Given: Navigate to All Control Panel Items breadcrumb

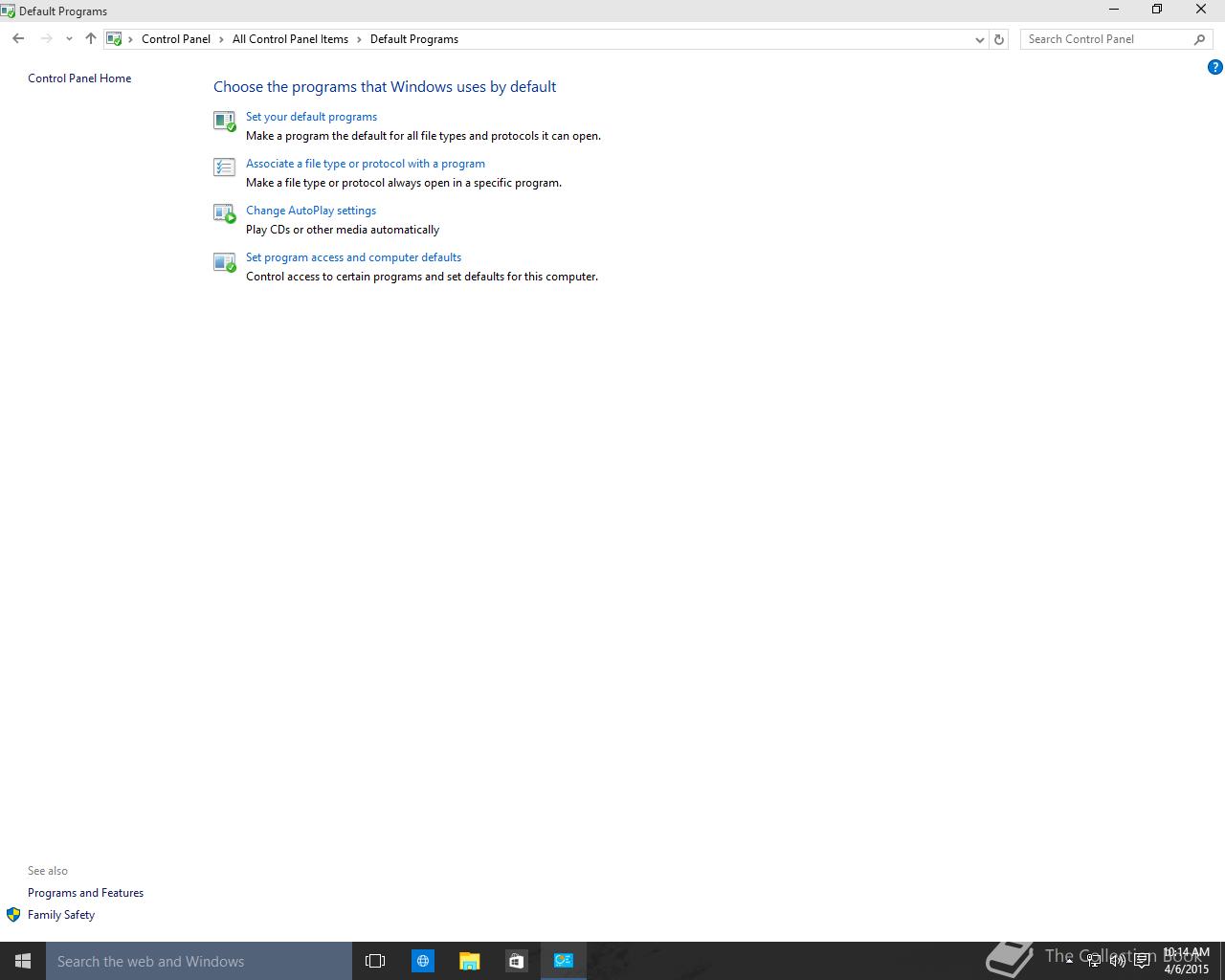Looking at the screenshot, I should (290, 39).
